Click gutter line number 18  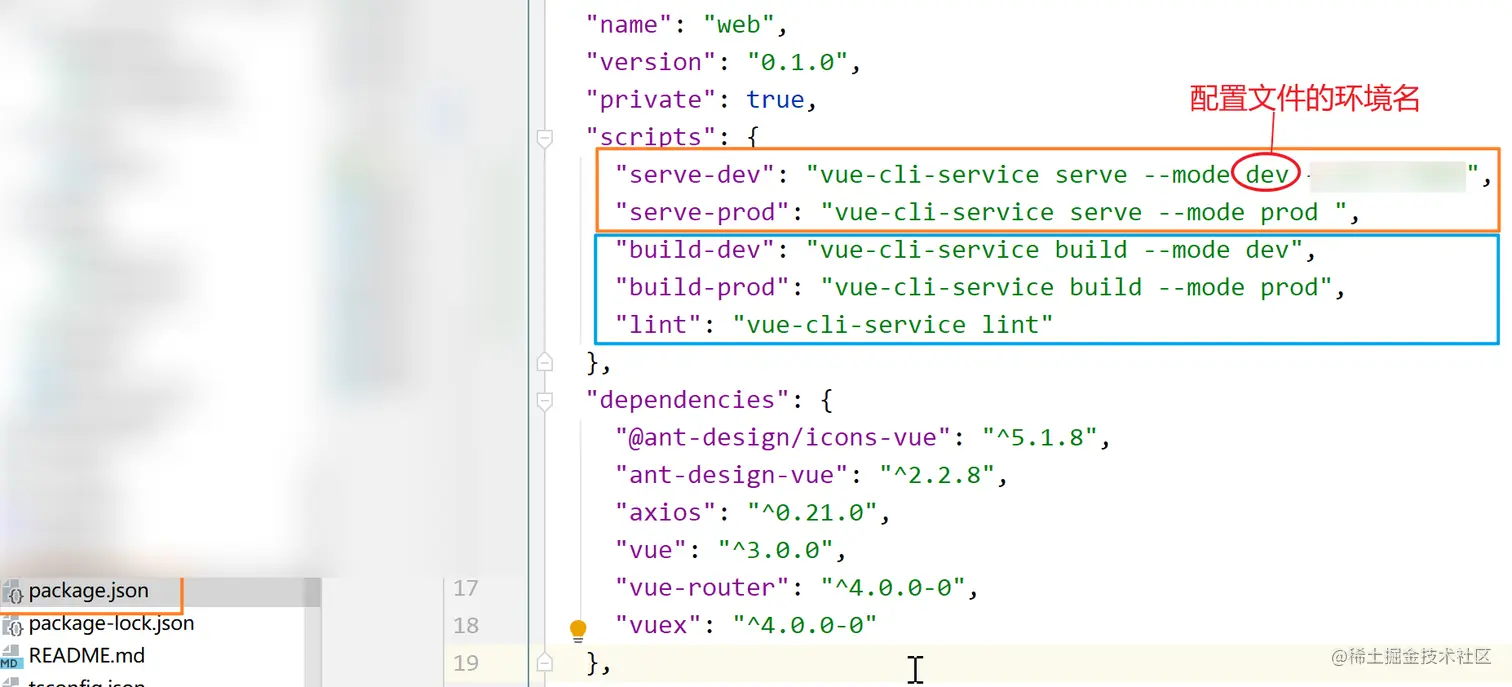point(466,625)
